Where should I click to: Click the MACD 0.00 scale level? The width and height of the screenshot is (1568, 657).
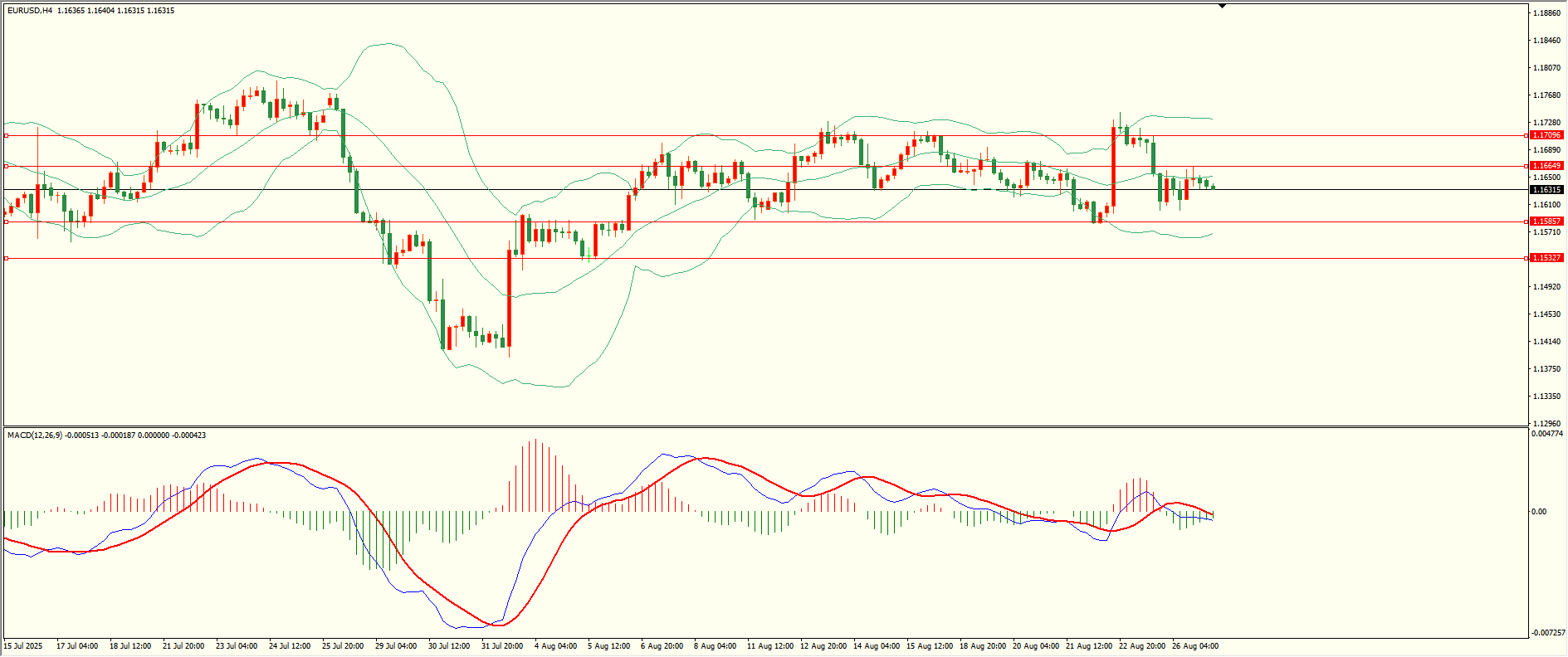(1539, 512)
